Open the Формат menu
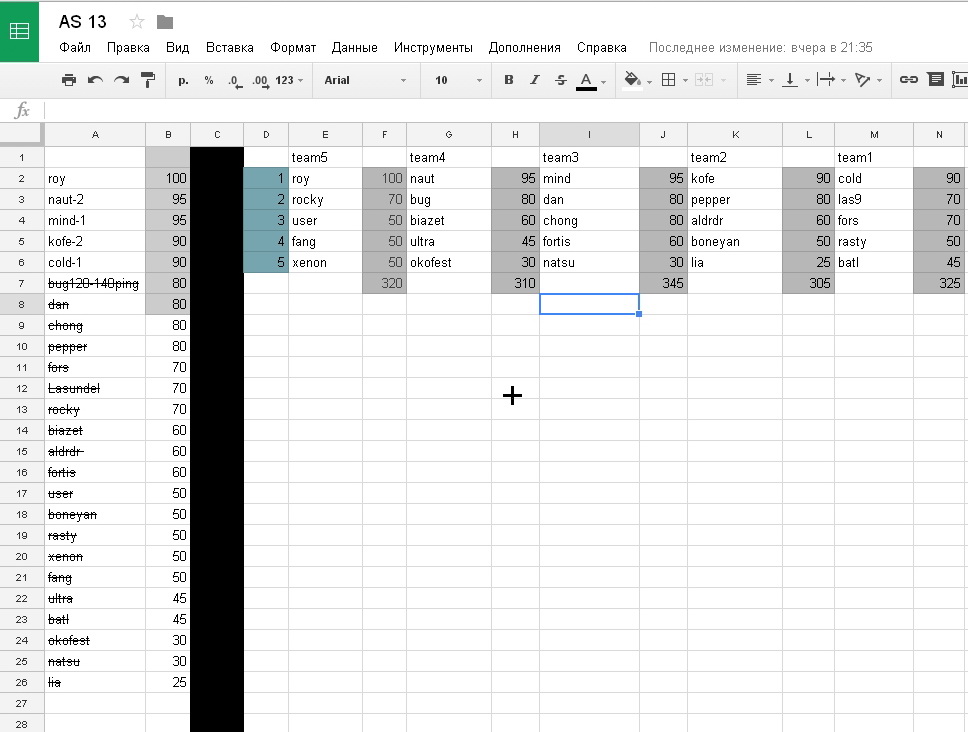This screenshot has width=968, height=732. point(293,48)
